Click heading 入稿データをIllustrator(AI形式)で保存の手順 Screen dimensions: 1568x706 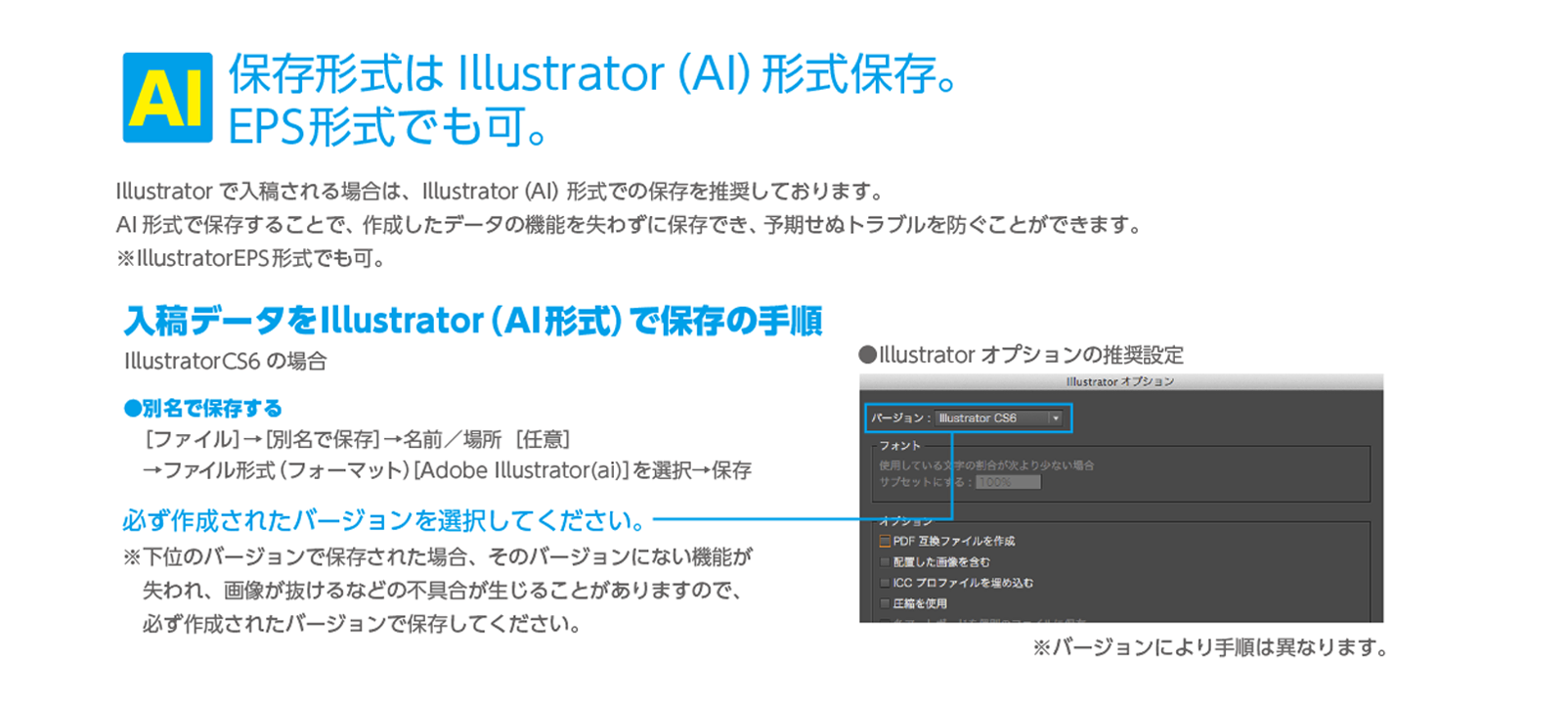click(473, 321)
